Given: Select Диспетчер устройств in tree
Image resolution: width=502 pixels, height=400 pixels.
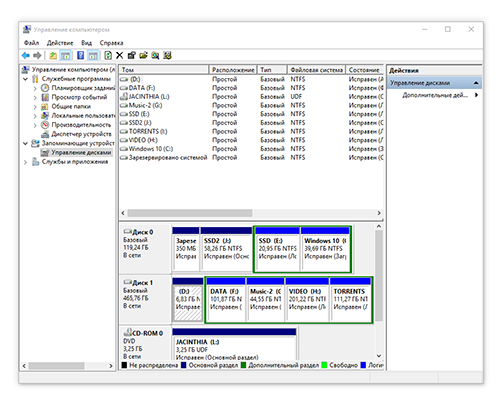Looking at the screenshot, I should point(81,134).
